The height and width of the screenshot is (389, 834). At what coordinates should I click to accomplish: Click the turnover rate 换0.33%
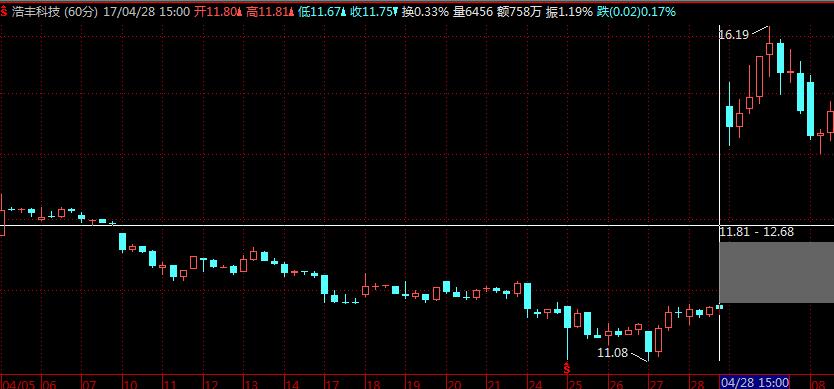tap(425, 12)
